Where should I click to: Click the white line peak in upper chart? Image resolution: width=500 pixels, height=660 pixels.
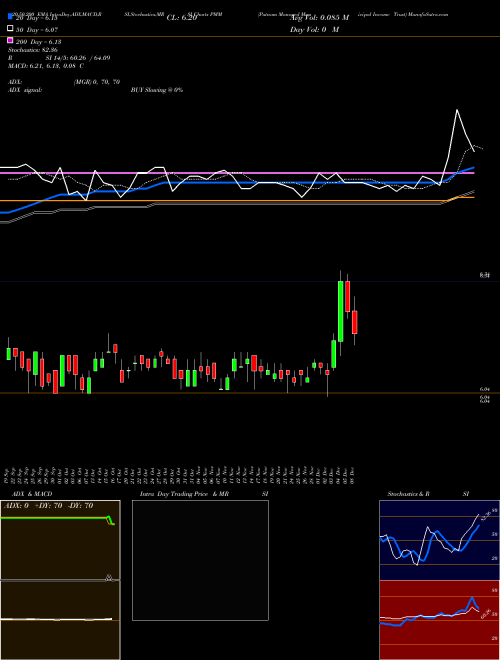(x=457, y=110)
